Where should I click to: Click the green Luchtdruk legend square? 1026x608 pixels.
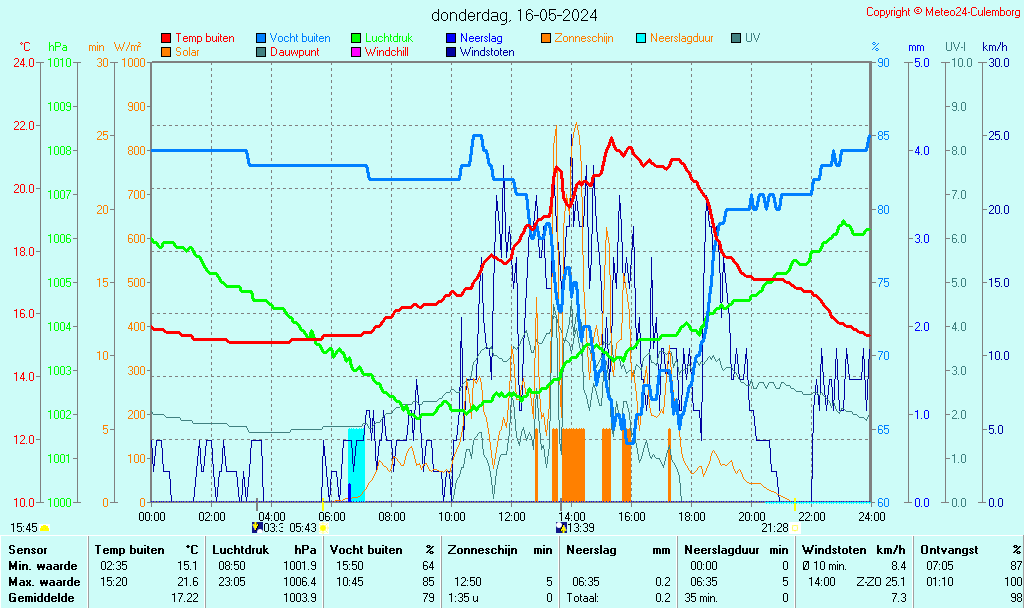(x=356, y=38)
